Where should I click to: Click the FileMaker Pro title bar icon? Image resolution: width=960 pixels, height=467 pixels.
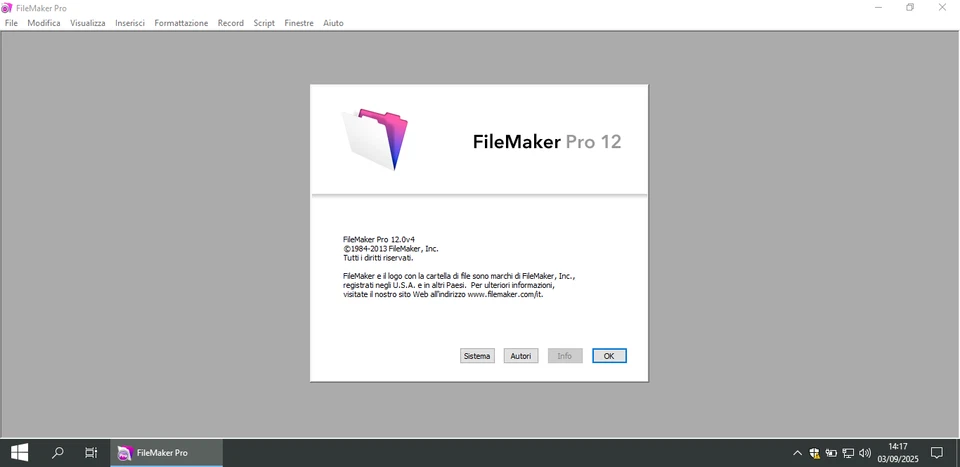[x=7, y=8]
